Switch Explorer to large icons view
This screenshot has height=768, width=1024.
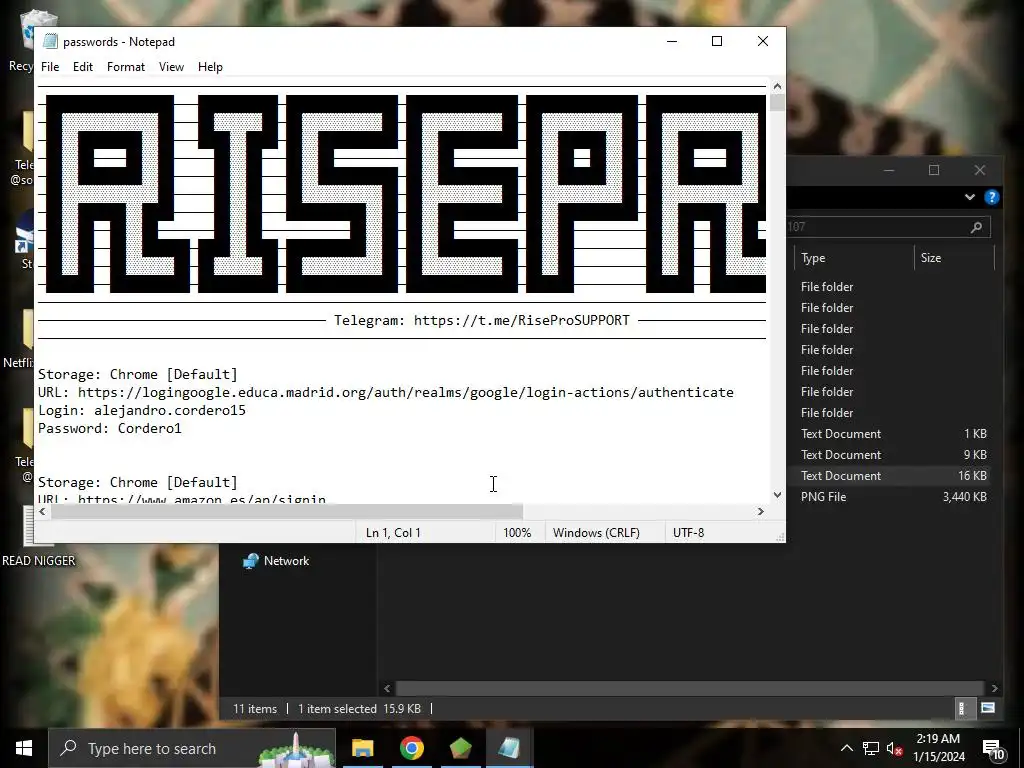coord(987,708)
